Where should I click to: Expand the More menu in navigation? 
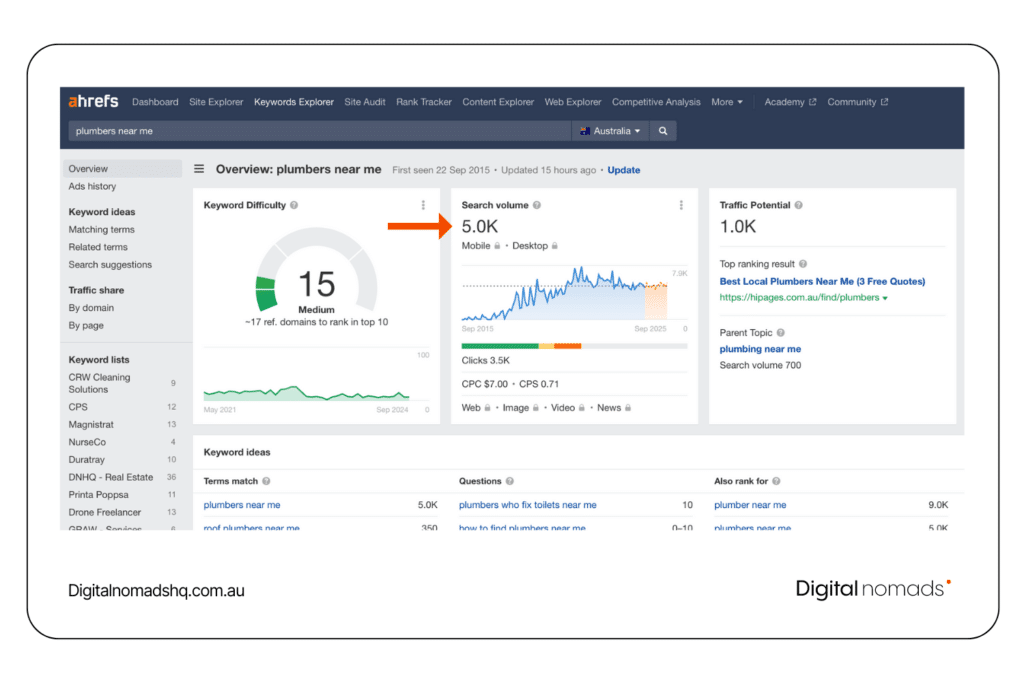coord(727,102)
